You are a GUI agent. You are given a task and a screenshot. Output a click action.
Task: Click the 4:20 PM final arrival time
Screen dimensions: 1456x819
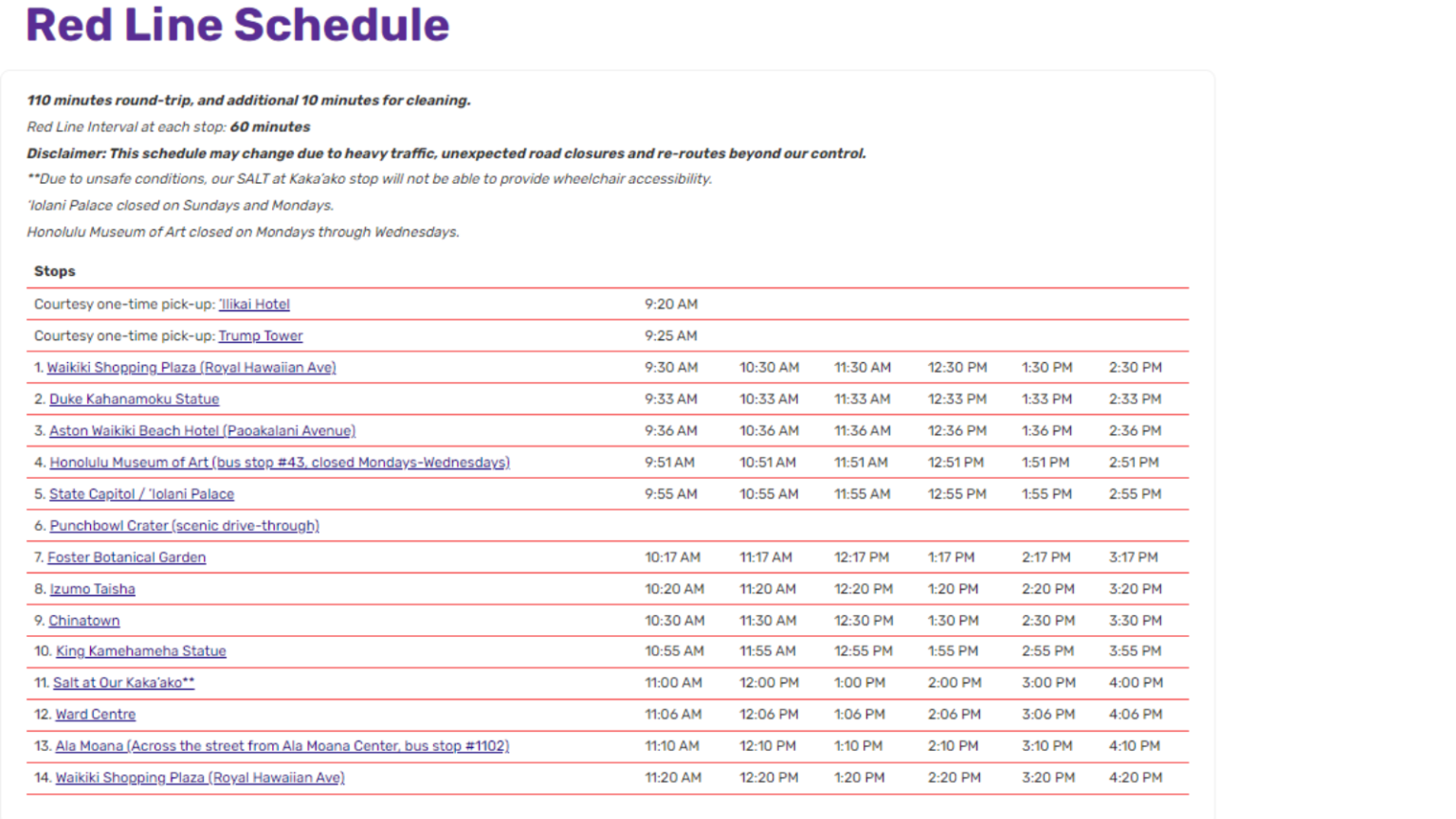click(1136, 777)
